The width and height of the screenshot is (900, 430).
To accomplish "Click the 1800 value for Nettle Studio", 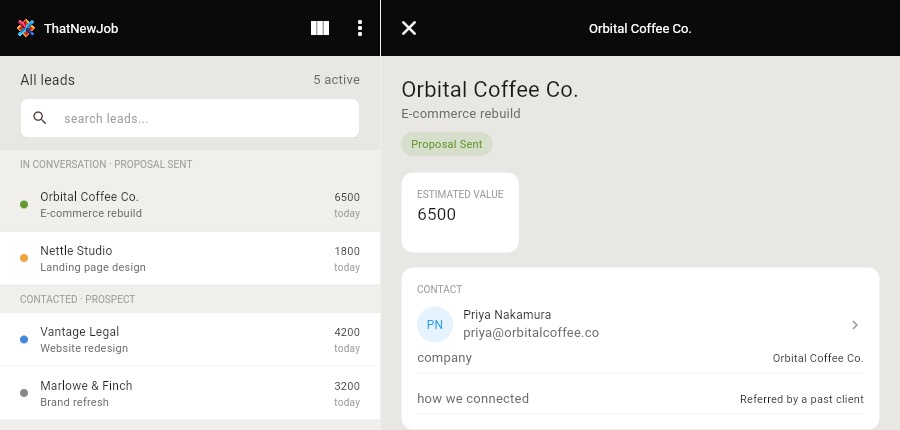I will click(x=347, y=251).
